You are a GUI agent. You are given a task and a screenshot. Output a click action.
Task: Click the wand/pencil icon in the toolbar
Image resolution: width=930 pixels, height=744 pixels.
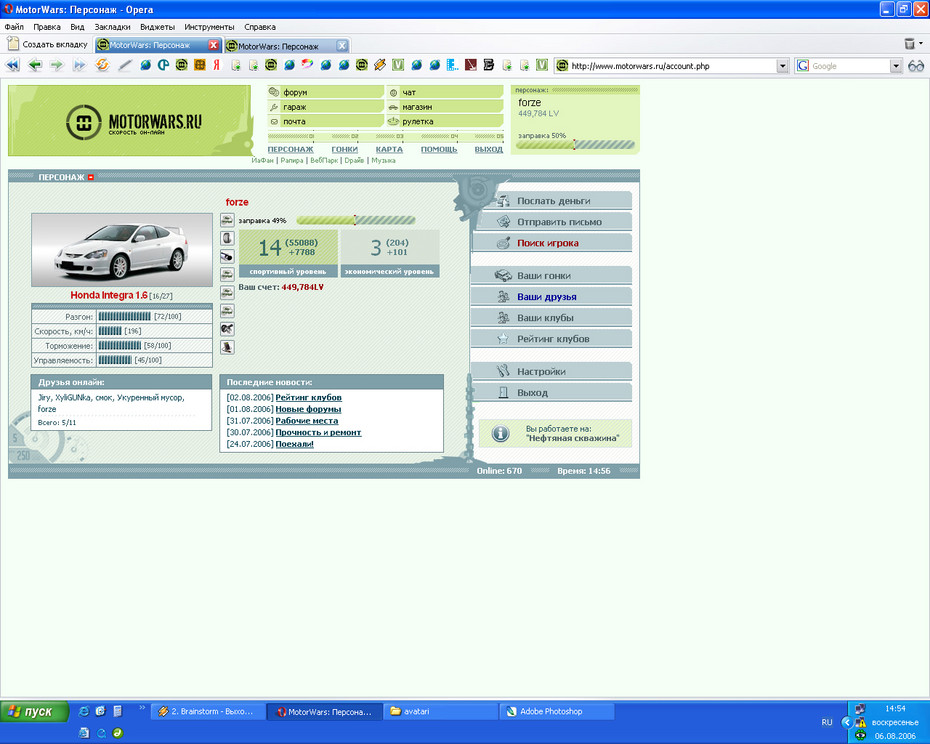coord(125,65)
